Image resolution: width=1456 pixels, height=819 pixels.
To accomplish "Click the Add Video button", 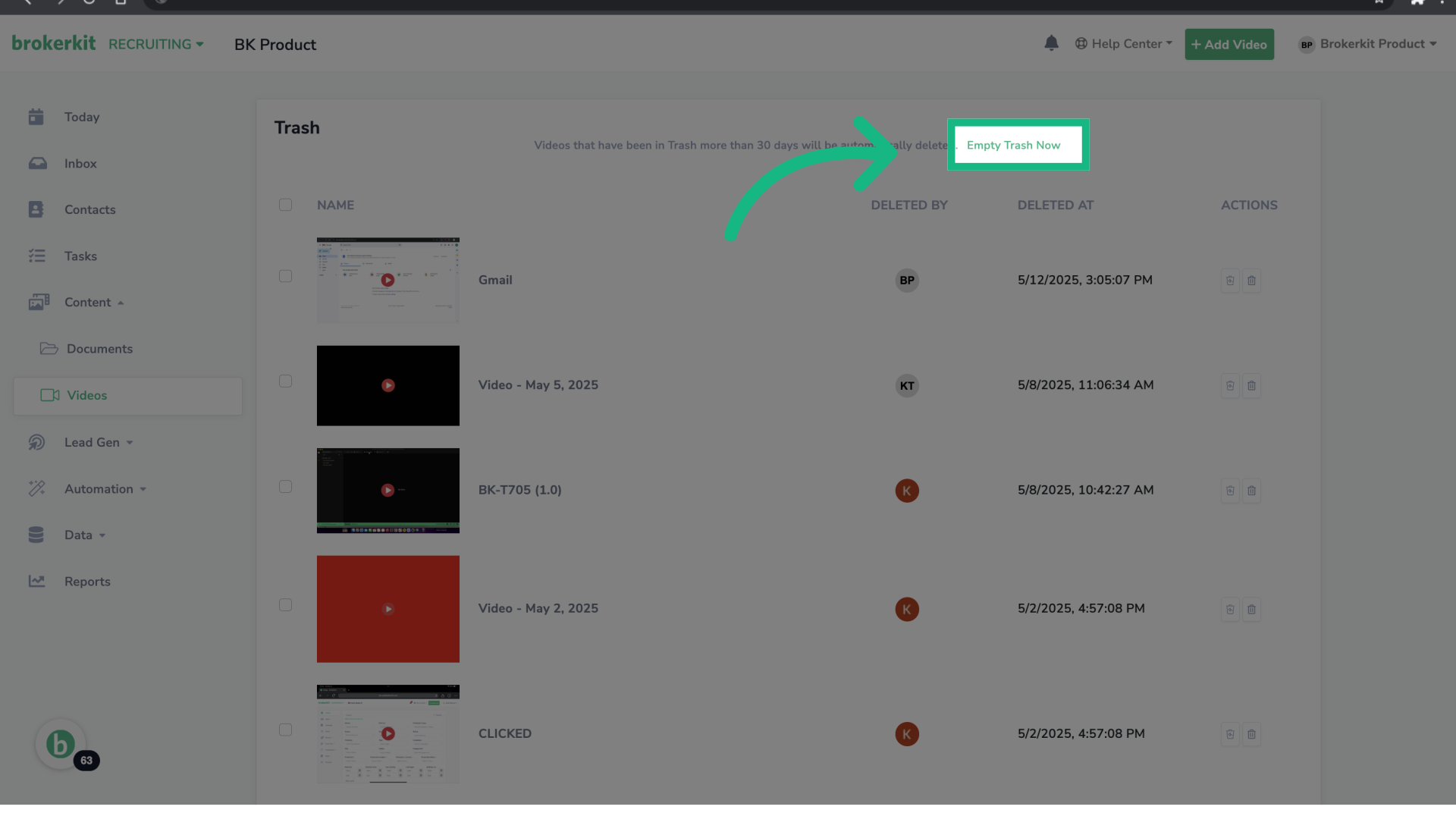I will (x=1229, y=45).
